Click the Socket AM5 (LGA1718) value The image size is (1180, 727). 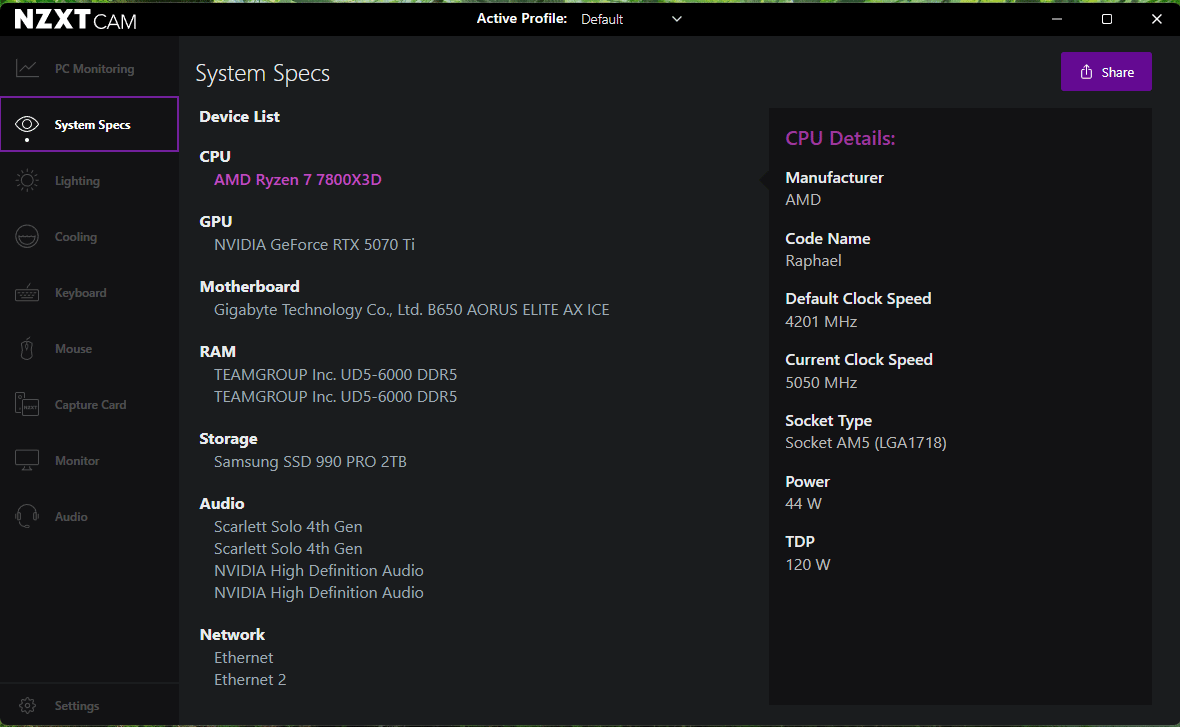point(865,443)
